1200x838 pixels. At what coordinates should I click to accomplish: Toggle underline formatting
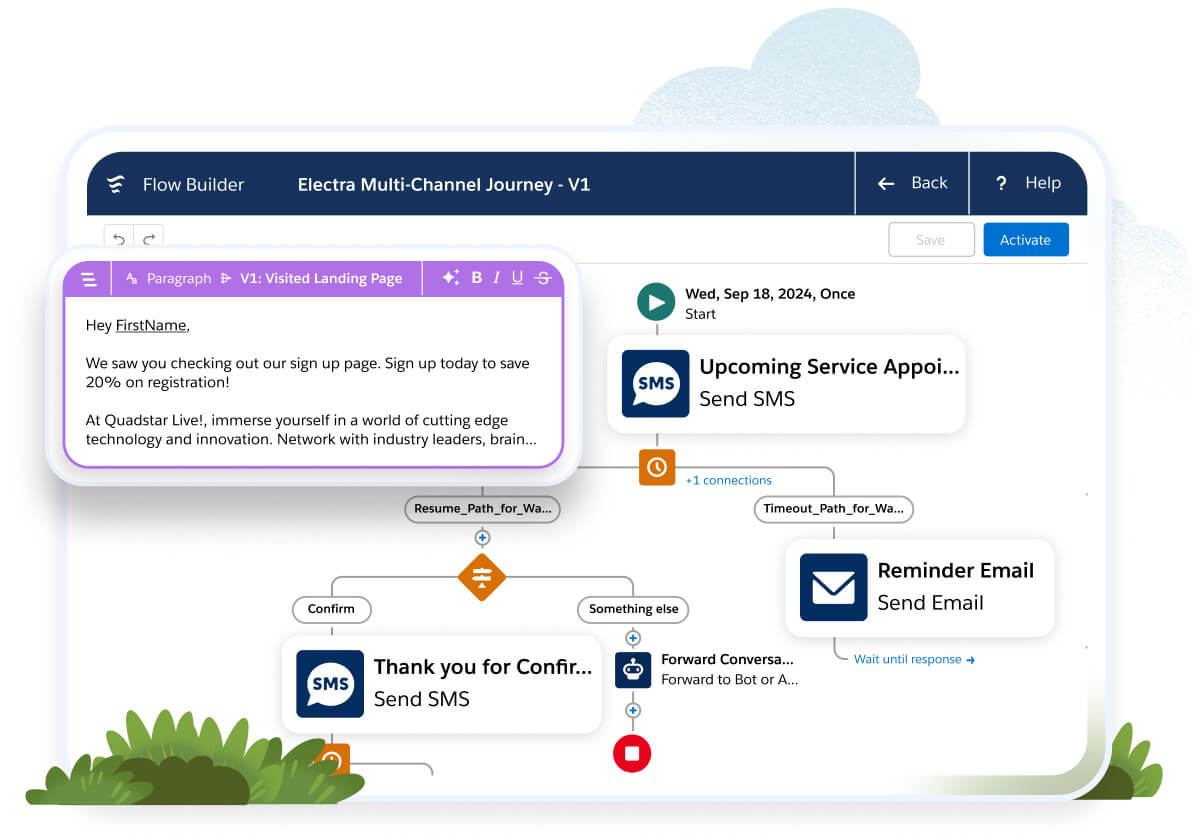click(x=517, y=278)
